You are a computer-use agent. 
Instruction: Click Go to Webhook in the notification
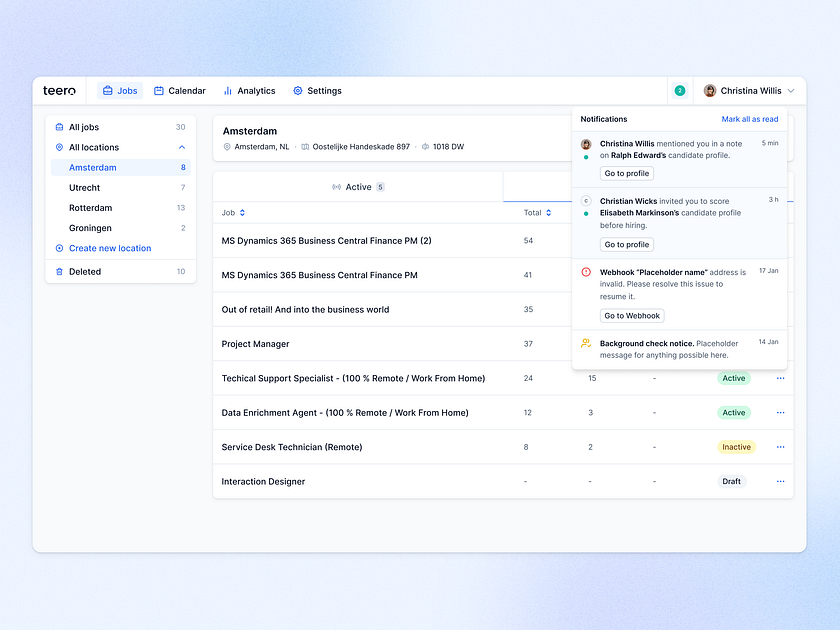coord(631,315)
